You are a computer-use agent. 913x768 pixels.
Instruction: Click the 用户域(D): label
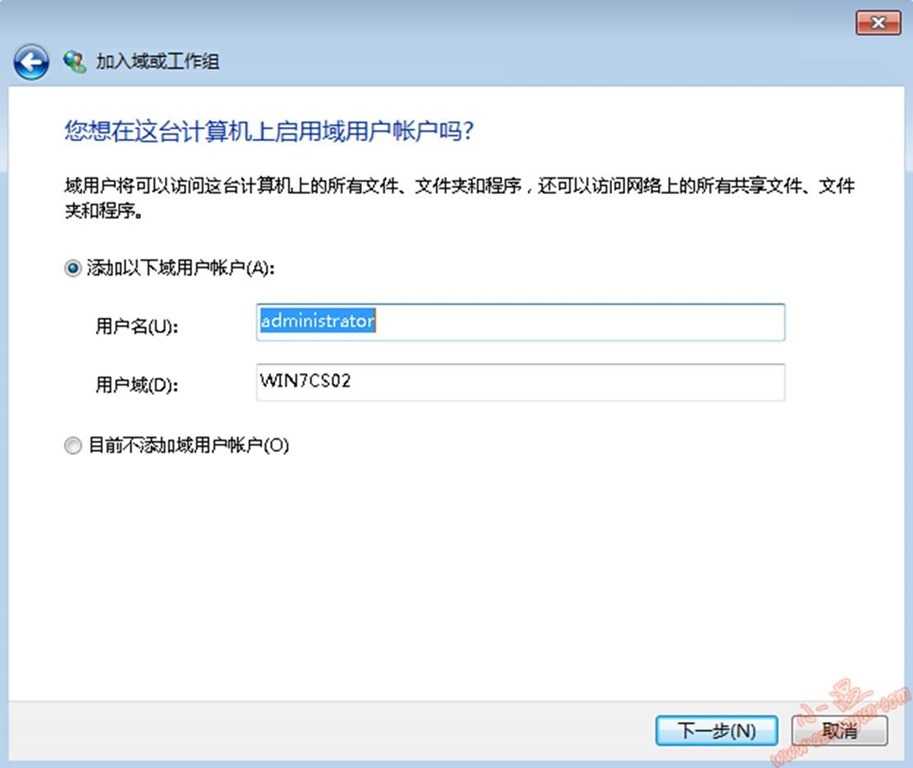pyautogui.click(x=137, y=385)
